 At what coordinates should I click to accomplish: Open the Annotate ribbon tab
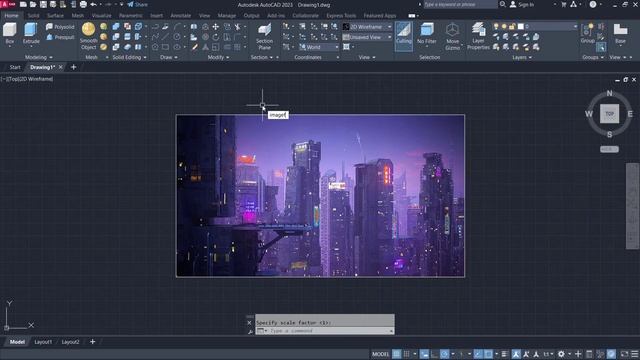coord(180,16)
